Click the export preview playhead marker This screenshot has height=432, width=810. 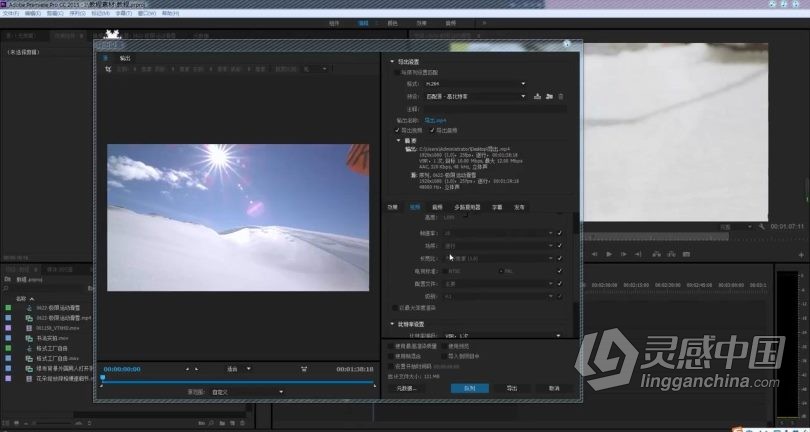tap(102, 378)
